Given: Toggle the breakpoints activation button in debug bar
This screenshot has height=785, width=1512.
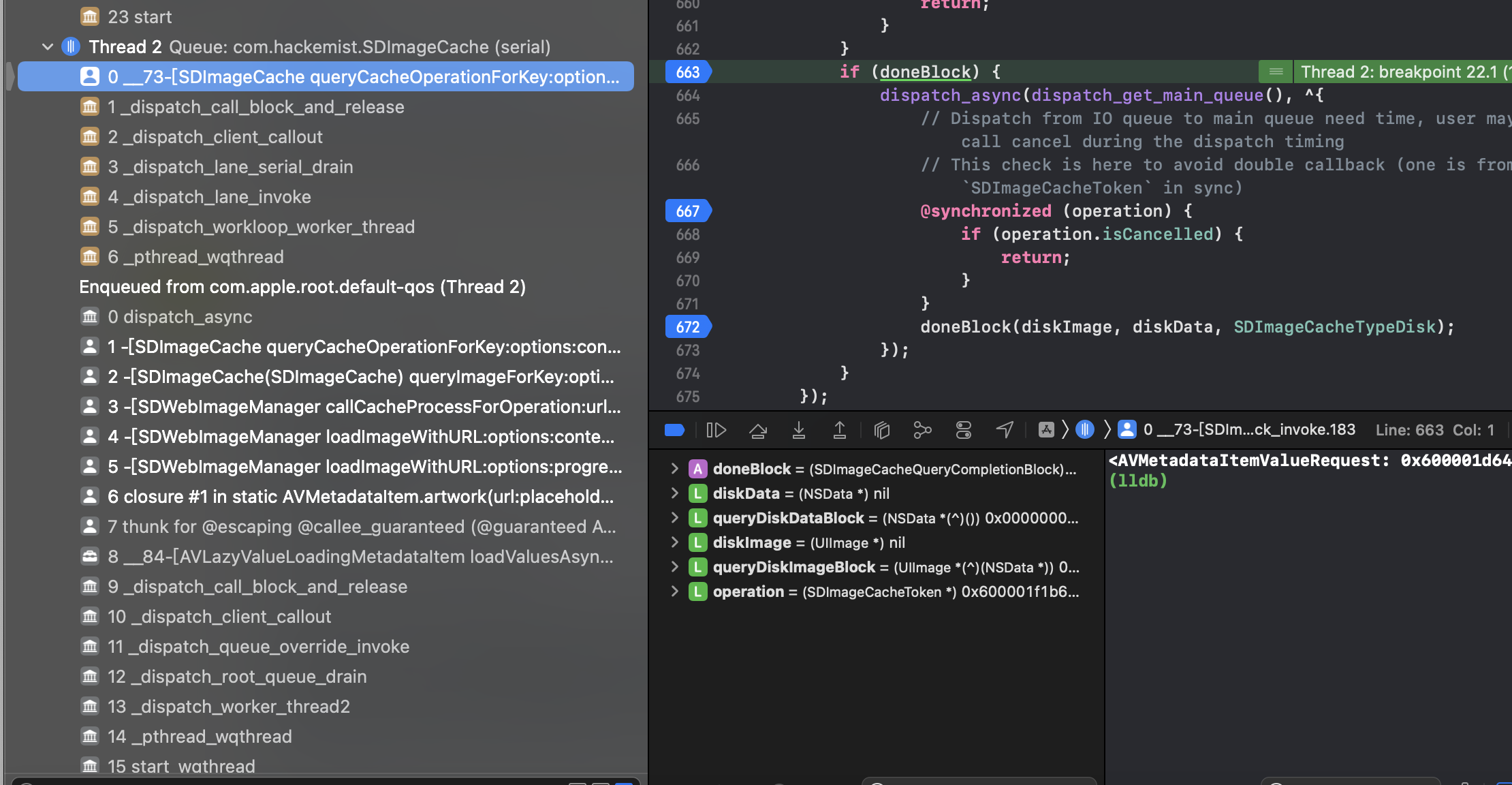Looking at the screenshot, I should [x=674, y=430].
